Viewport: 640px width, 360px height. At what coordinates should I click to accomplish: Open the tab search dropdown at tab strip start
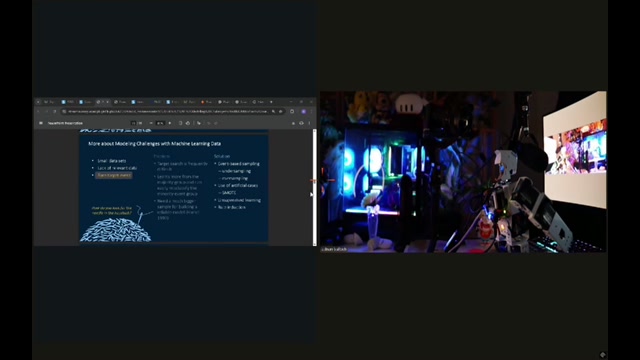point(38,102)
